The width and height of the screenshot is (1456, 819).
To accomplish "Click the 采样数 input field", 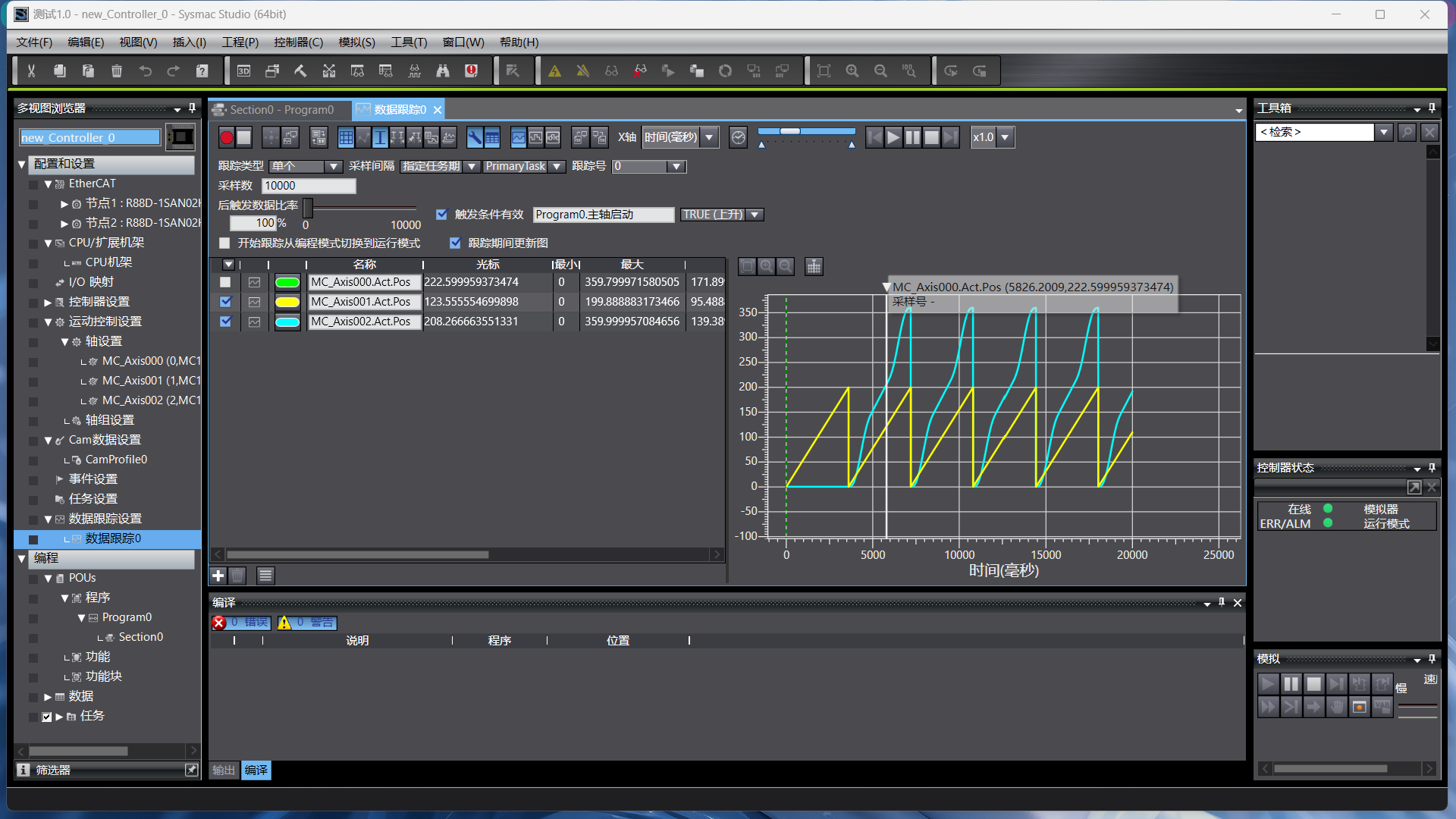I will pos(308,186).
